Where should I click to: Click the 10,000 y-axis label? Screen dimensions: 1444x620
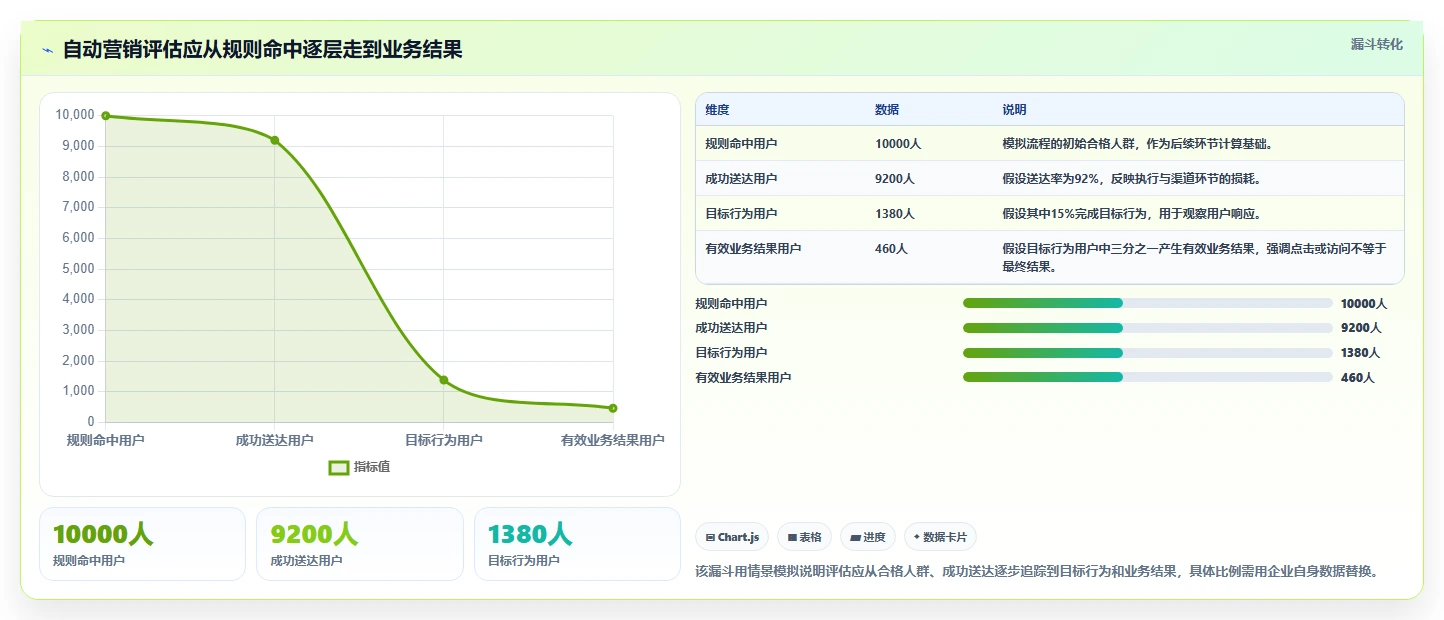pos(75,115)
